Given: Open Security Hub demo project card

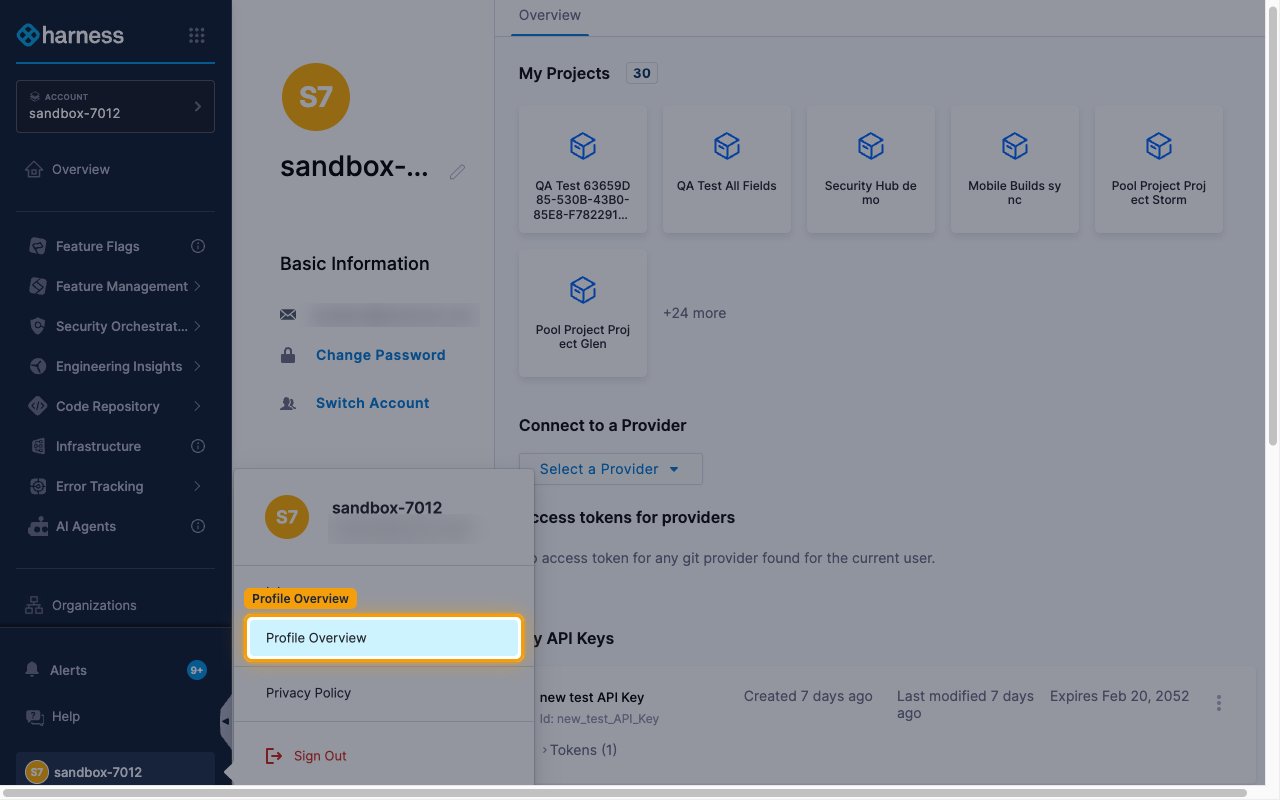Looking at the screenshot, I should pos(871,170).
